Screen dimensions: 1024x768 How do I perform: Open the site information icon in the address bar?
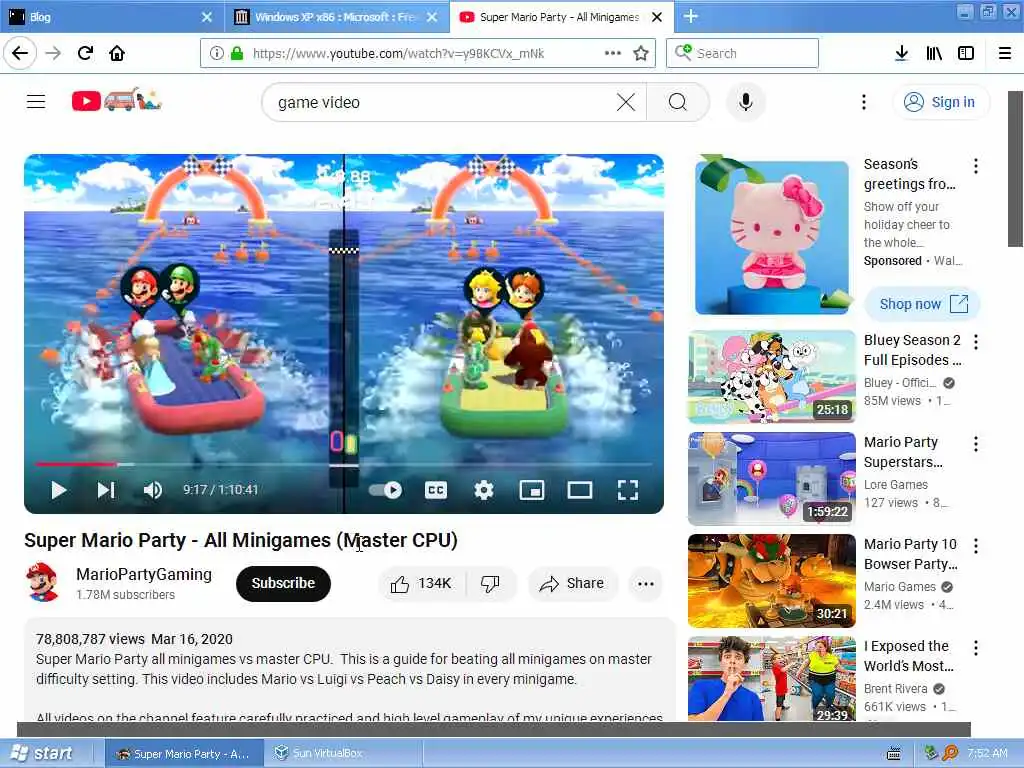217,53
